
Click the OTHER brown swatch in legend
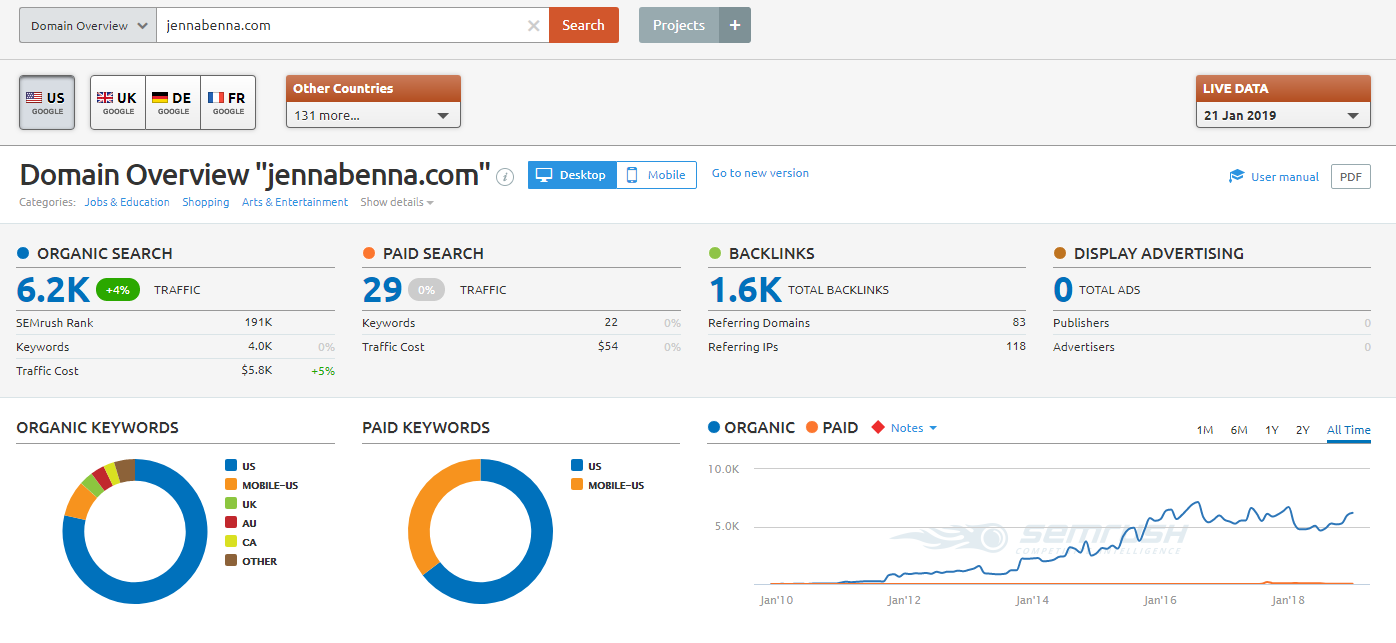pos(231,561)
